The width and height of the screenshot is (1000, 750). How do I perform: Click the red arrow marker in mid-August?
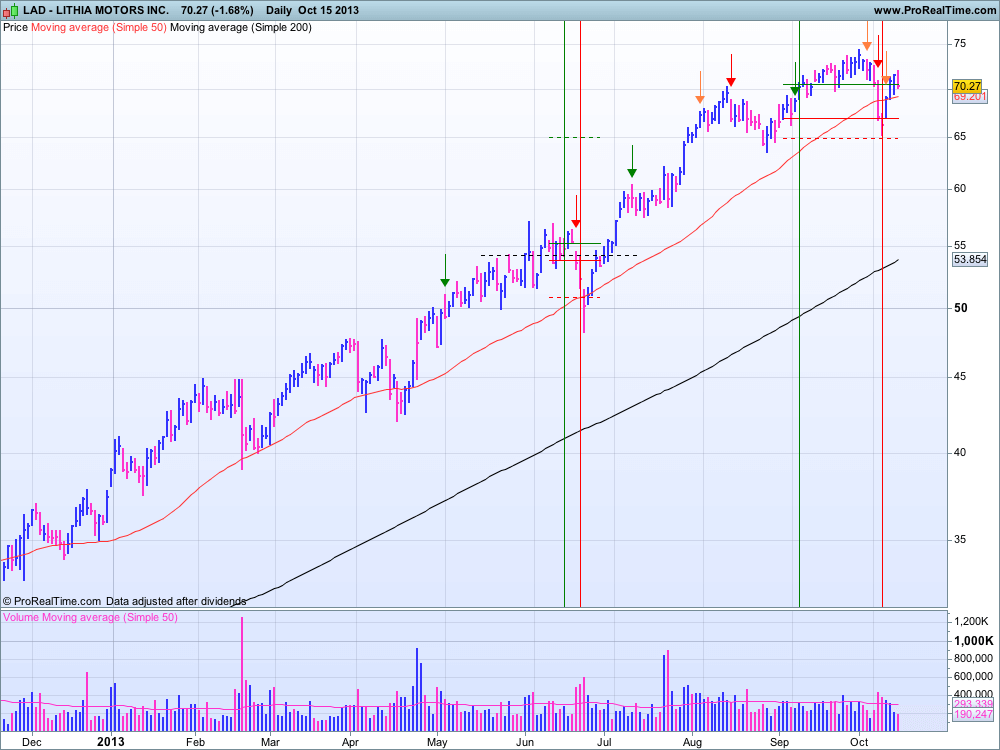[732, 81]
